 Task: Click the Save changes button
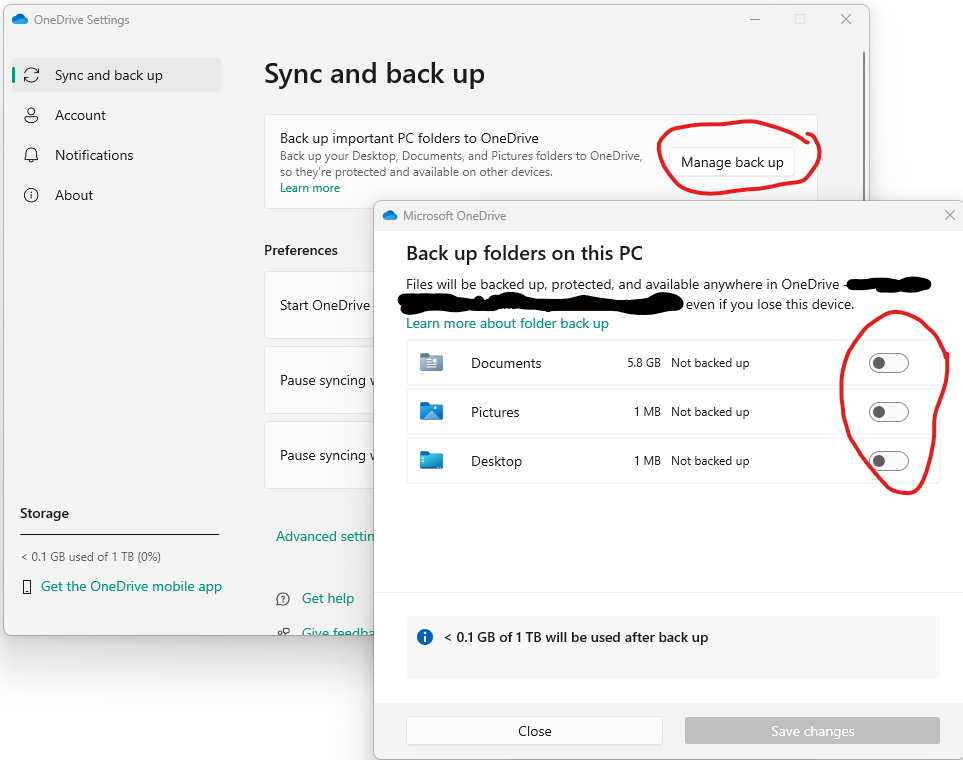coord(812,731)
